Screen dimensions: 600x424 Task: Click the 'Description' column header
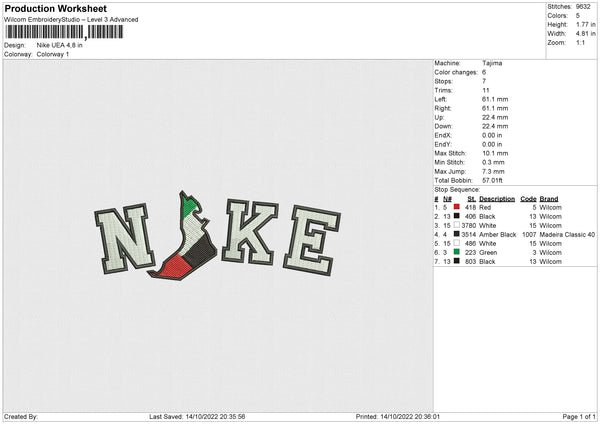(x=497, y=199)
